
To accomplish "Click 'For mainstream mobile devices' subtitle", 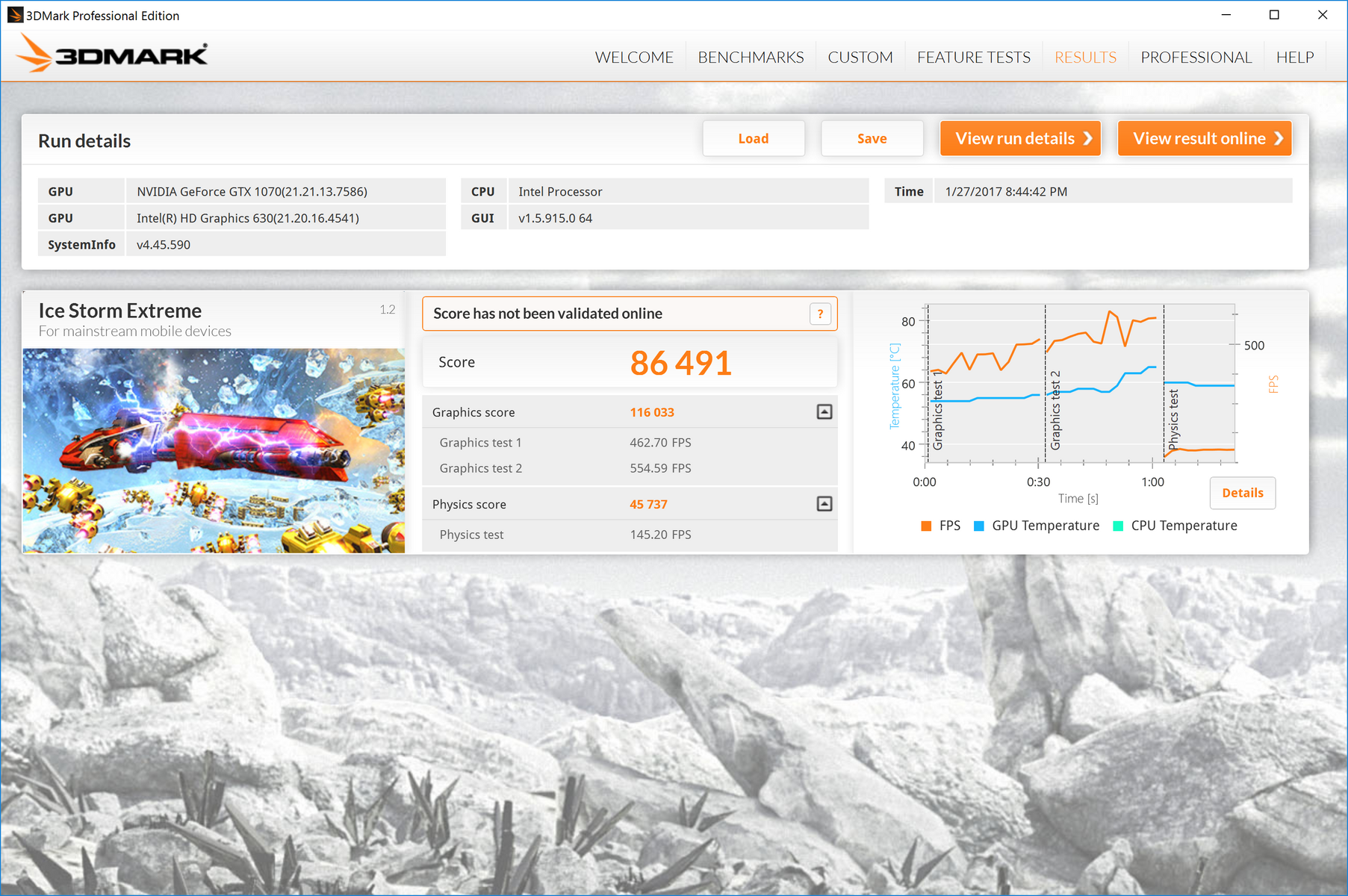I will tap(135, 332).
